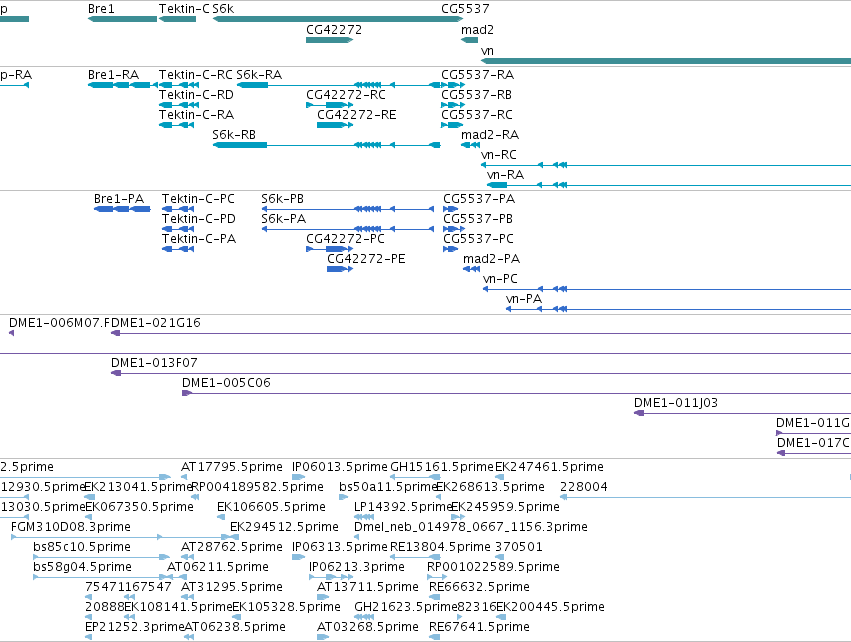Select the bs50a11.5prime EST label
Screen dimensions: 851x642
coord(389,487)
